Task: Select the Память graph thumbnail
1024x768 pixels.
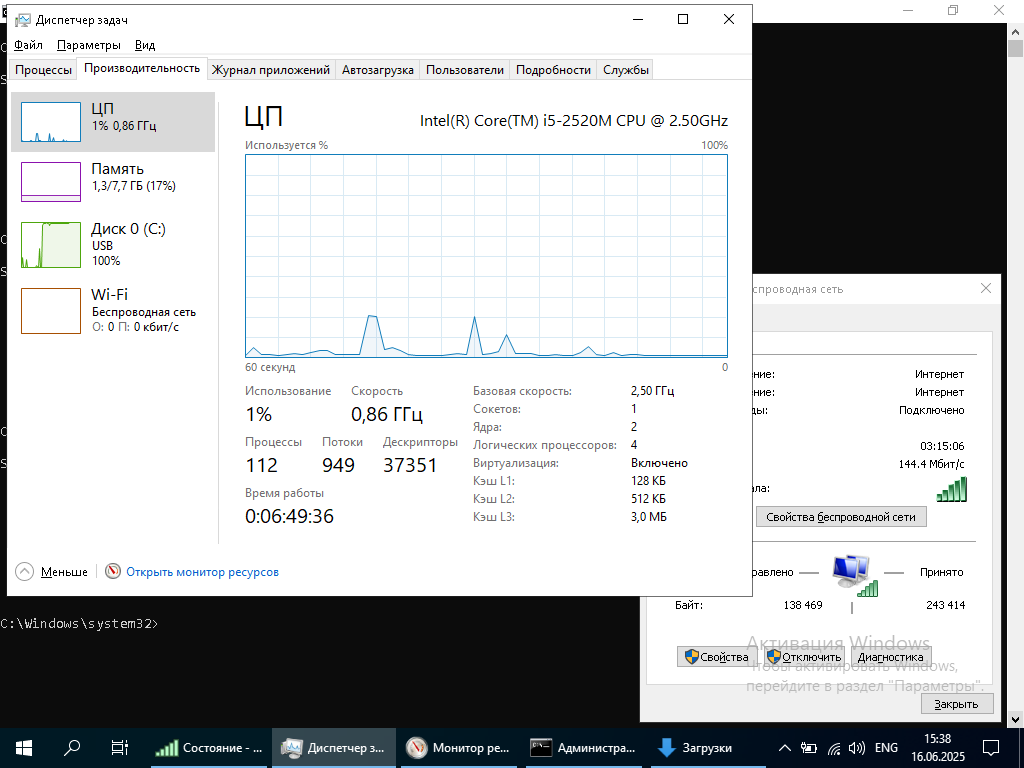Action: point(51,182)
